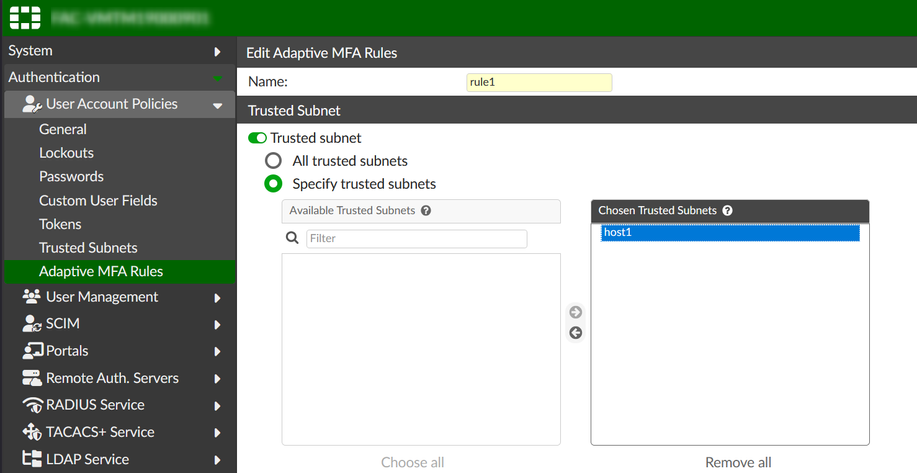This screenshot has height=473, width=917.
Task: Click the Filter search field
Action: click(416, 239)
